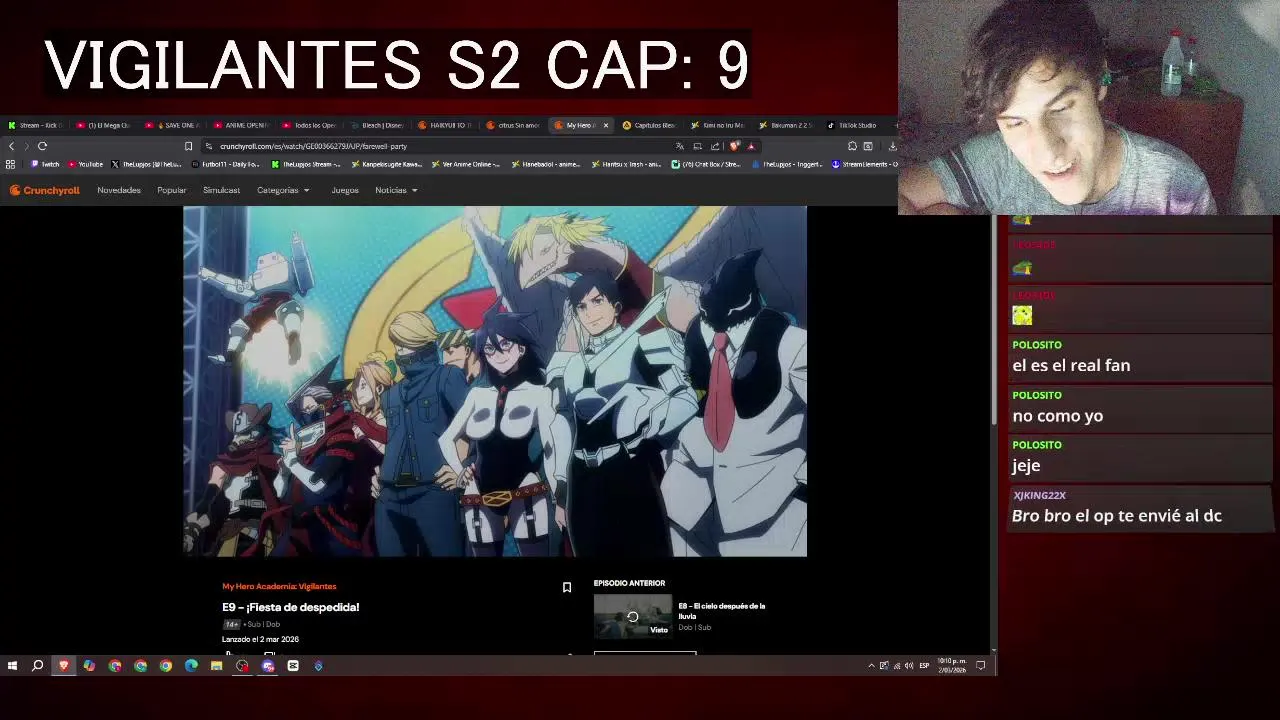Open the Ver Anime Online bookmark
The image size is (1280, 720).
466,164
